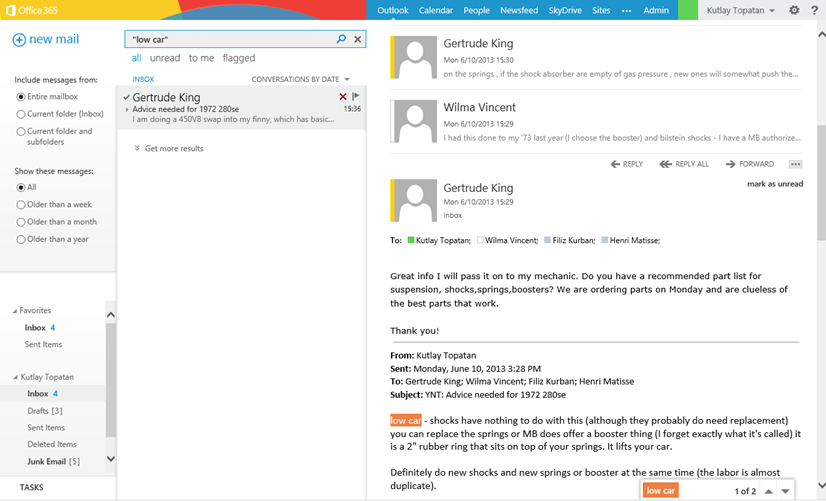Open the help question mark

tap(814, 10)
